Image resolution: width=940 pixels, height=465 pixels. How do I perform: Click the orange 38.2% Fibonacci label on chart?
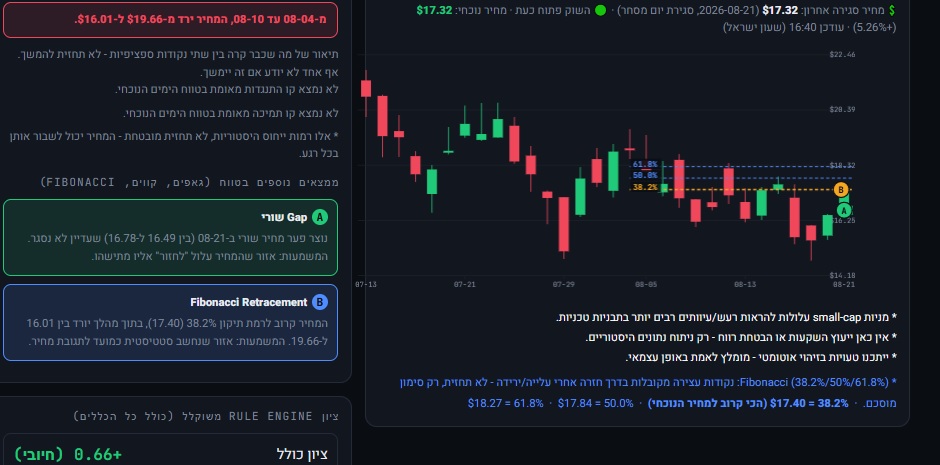(x=645, y=188)
